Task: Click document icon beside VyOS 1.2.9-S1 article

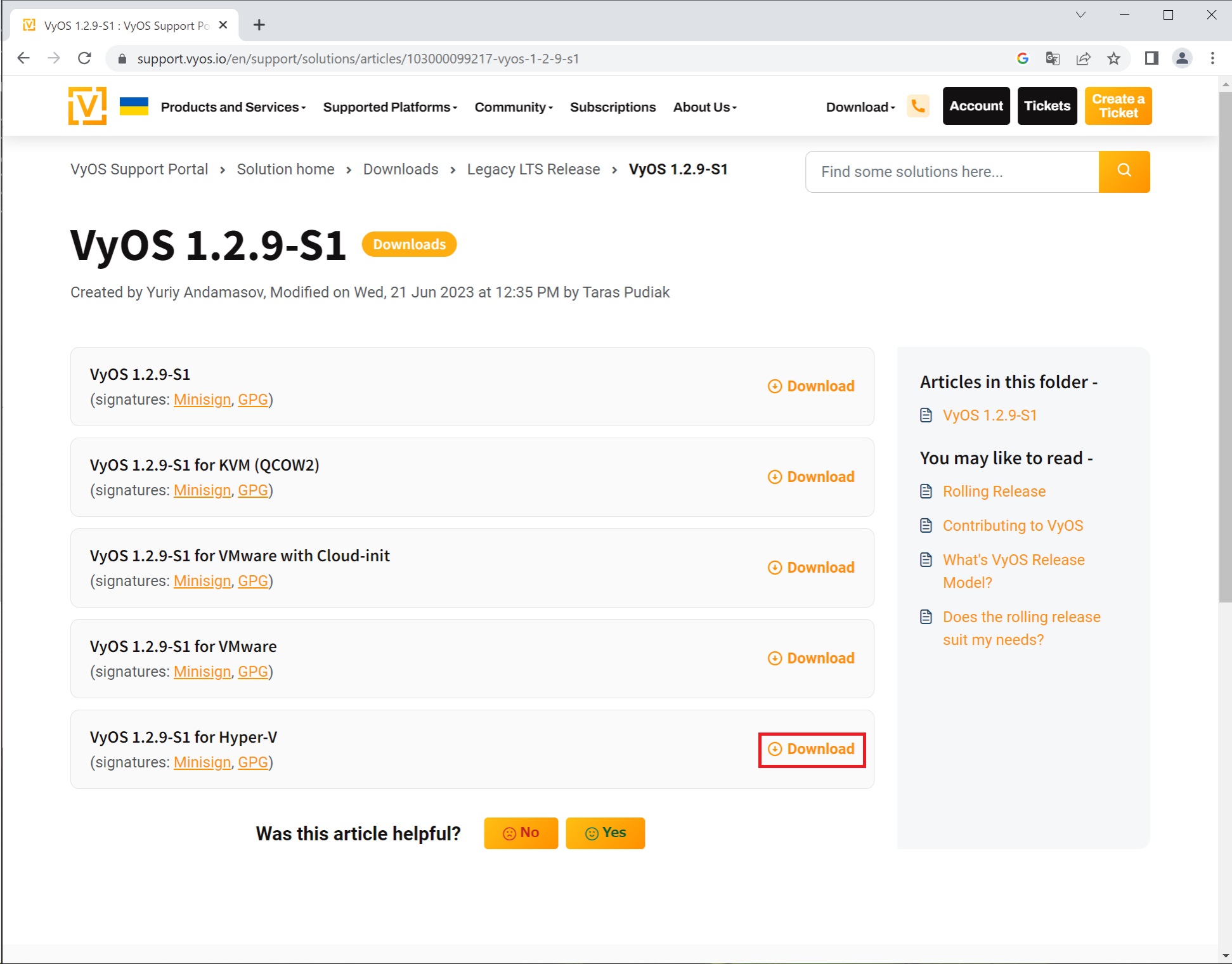Action: [926, 415]
